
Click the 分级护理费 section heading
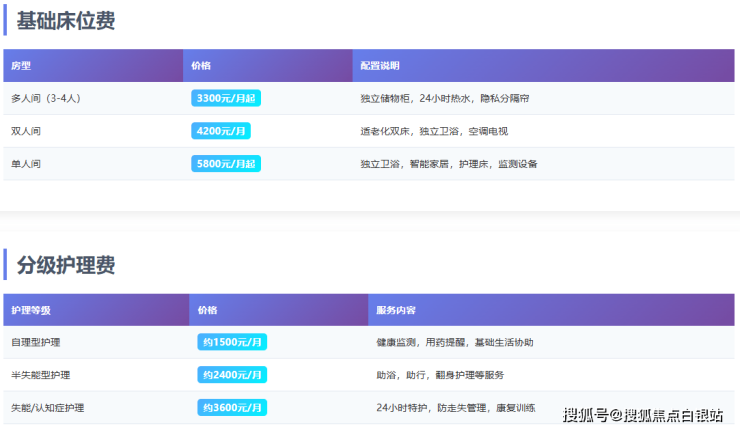[x=65, y=265]
